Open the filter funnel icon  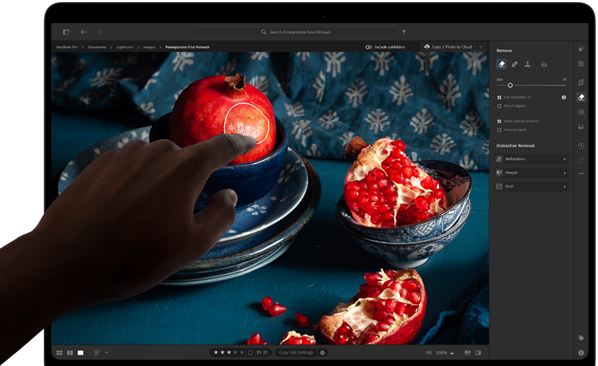pos(403,32)
